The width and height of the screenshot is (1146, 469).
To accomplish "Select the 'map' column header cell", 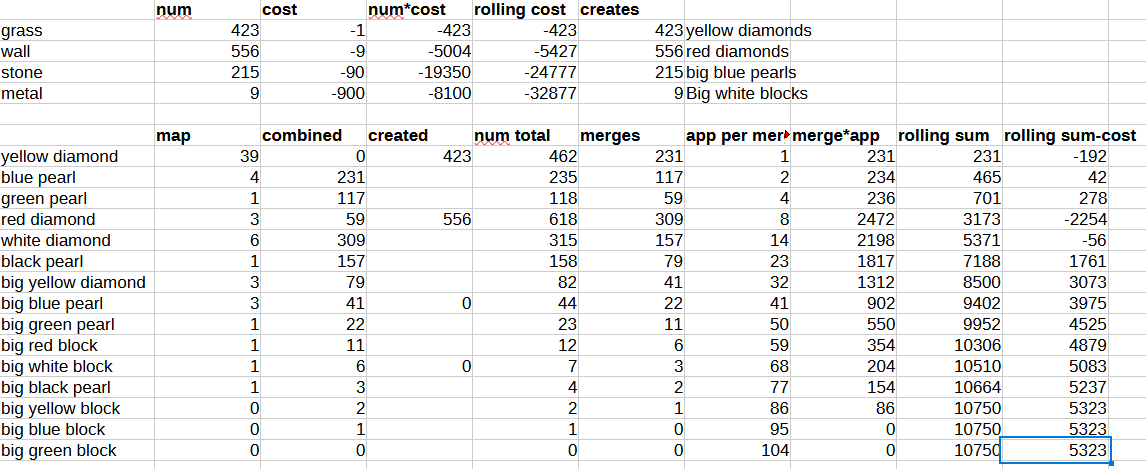I will 207,135.
